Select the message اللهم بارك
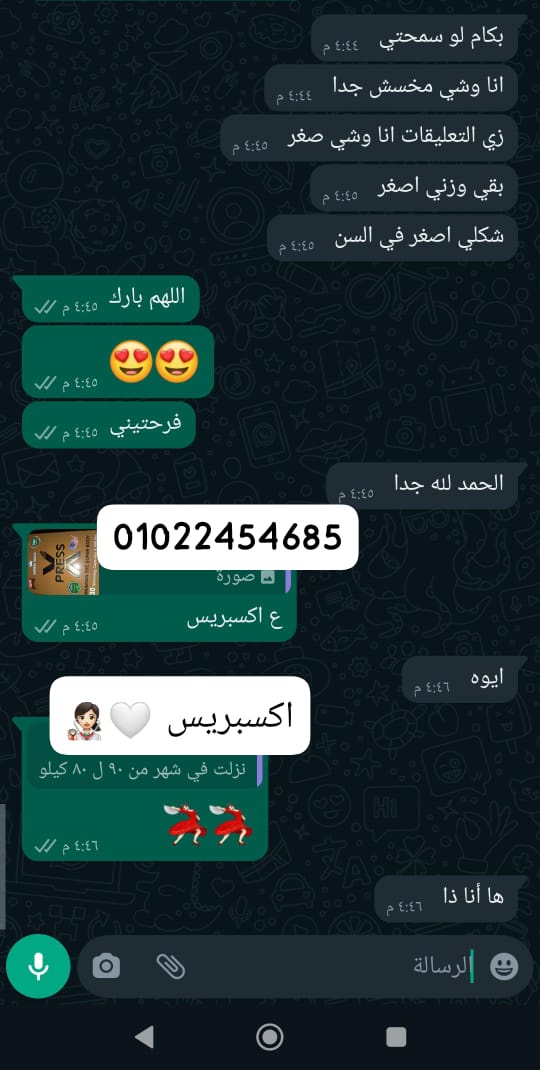540x1070 pixels. (111, 298)
